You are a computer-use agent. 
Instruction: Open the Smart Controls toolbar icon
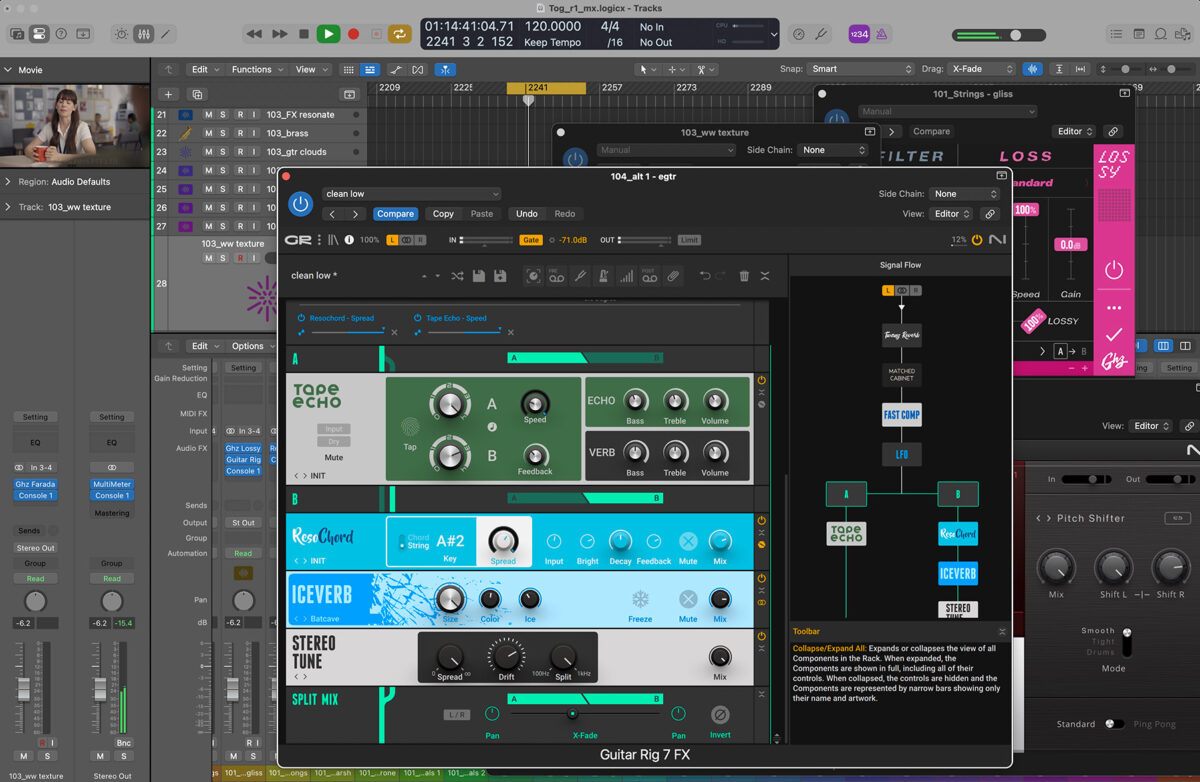pos(121,34)
